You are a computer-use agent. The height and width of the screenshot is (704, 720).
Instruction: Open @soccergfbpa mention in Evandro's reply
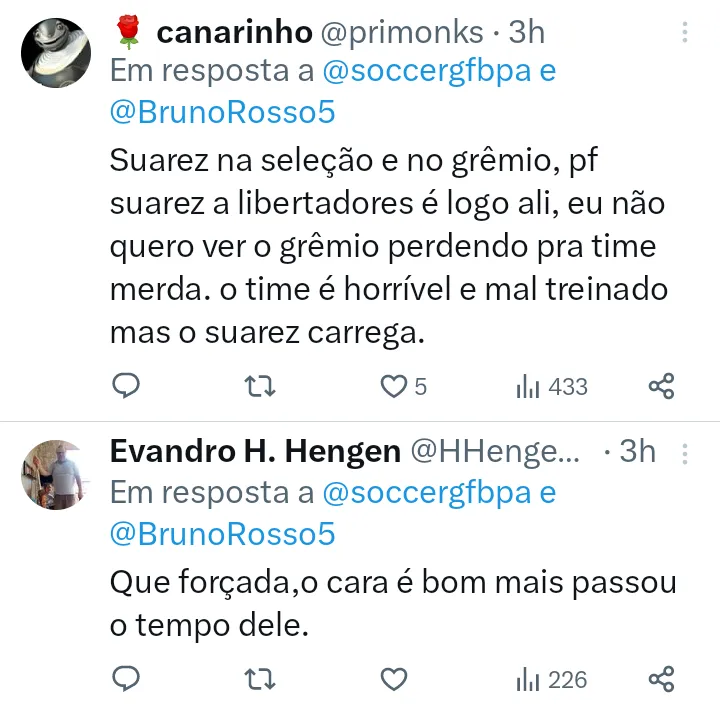tap(425, 492)
